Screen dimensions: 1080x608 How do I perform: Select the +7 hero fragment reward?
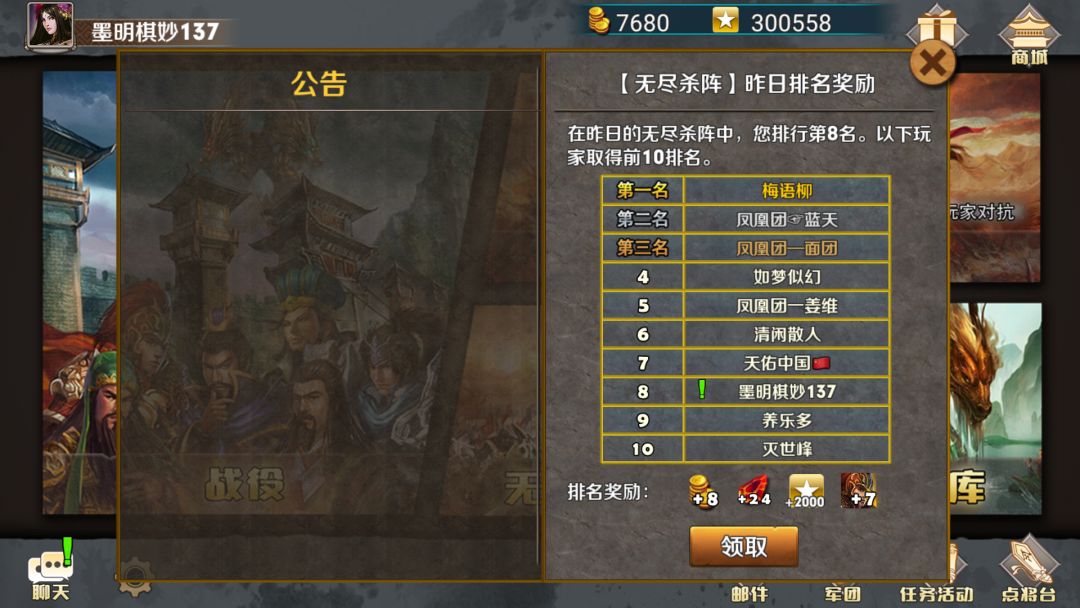858,491
